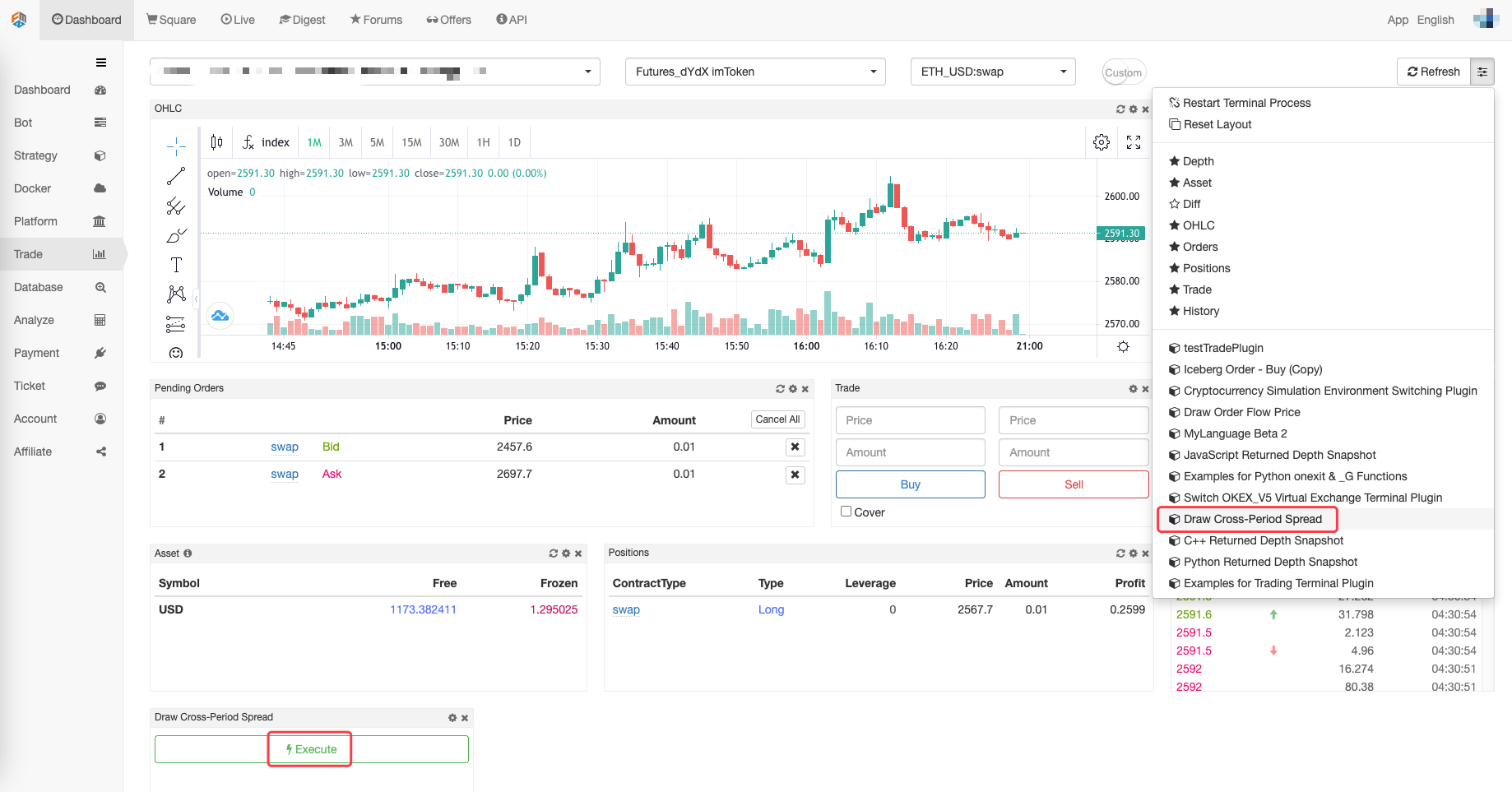Refresh the Asset panel

[x=554, y=553]
